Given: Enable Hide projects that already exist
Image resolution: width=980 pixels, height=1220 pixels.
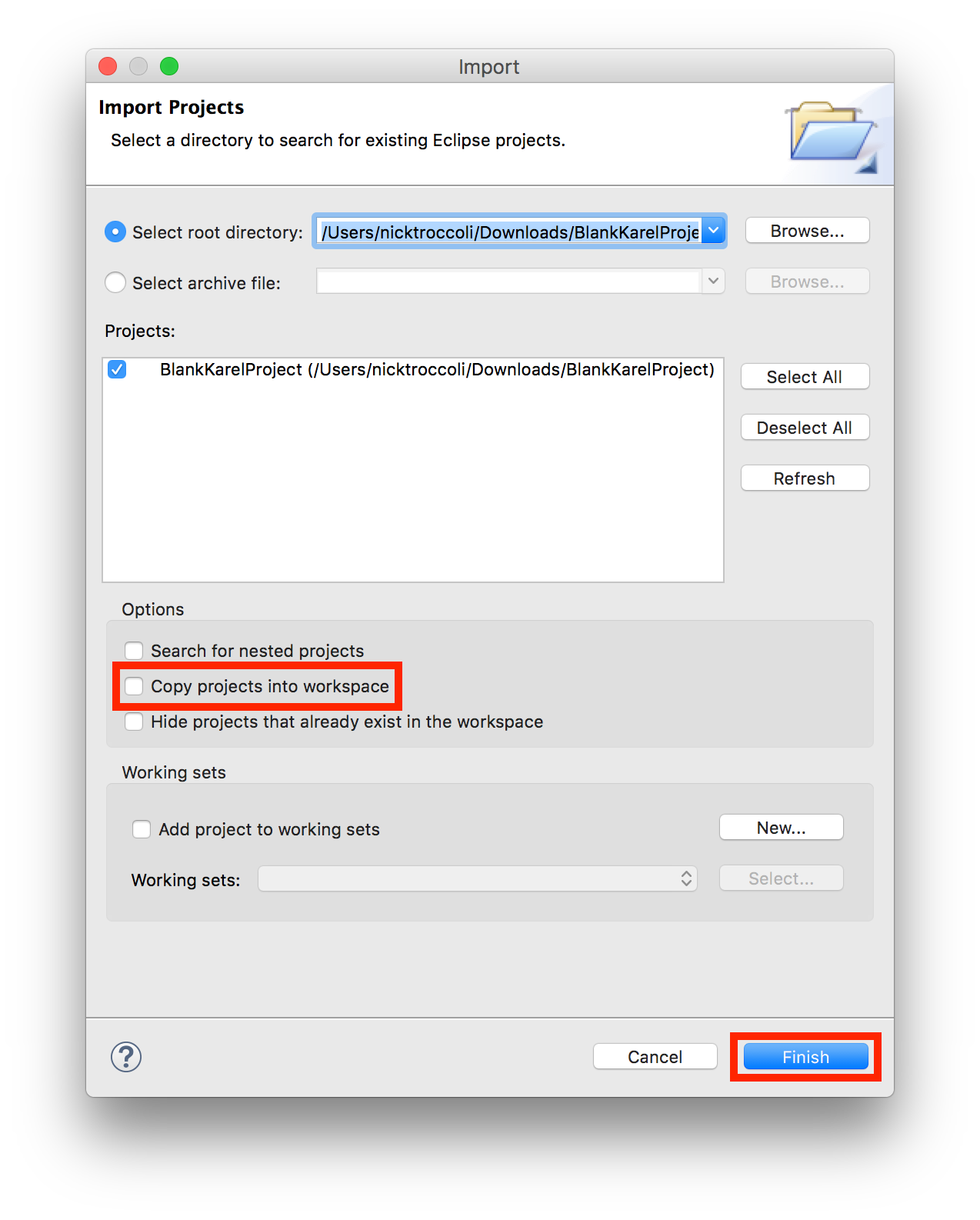Looking at the screenshot, I should 134,722.
